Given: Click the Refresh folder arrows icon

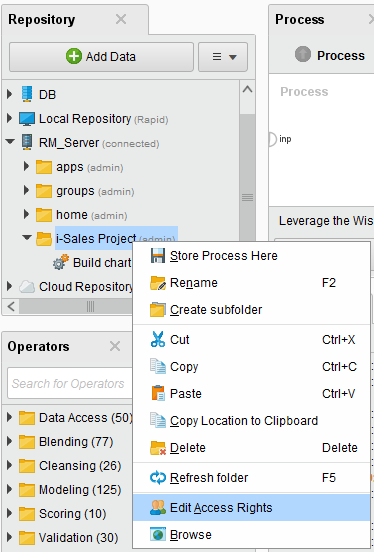Looking at the screenshot, I should point(158,478).
